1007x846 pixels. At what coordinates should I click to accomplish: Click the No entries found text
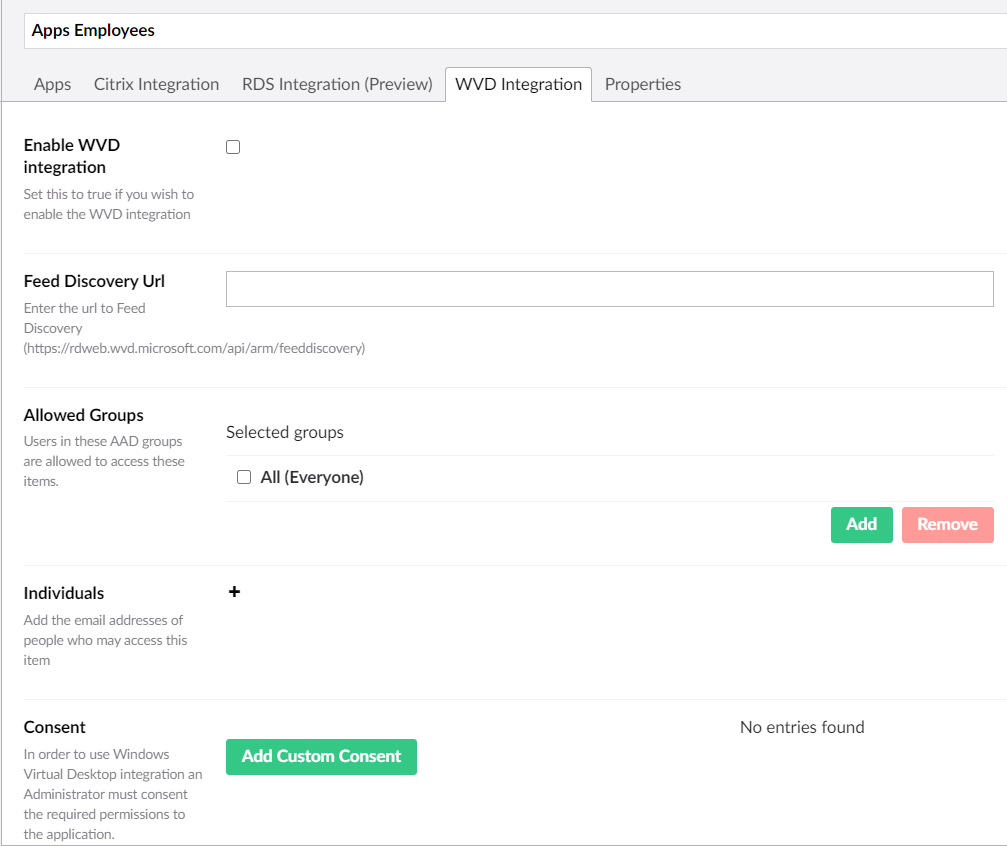(802, 727)
